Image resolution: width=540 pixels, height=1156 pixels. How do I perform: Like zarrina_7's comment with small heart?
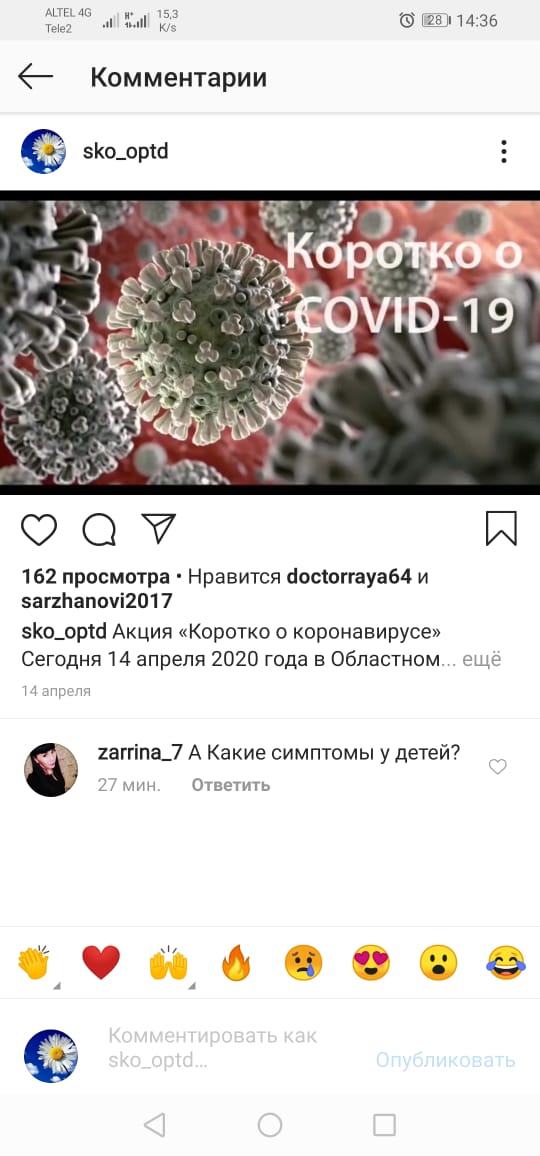tap(498, 767)
